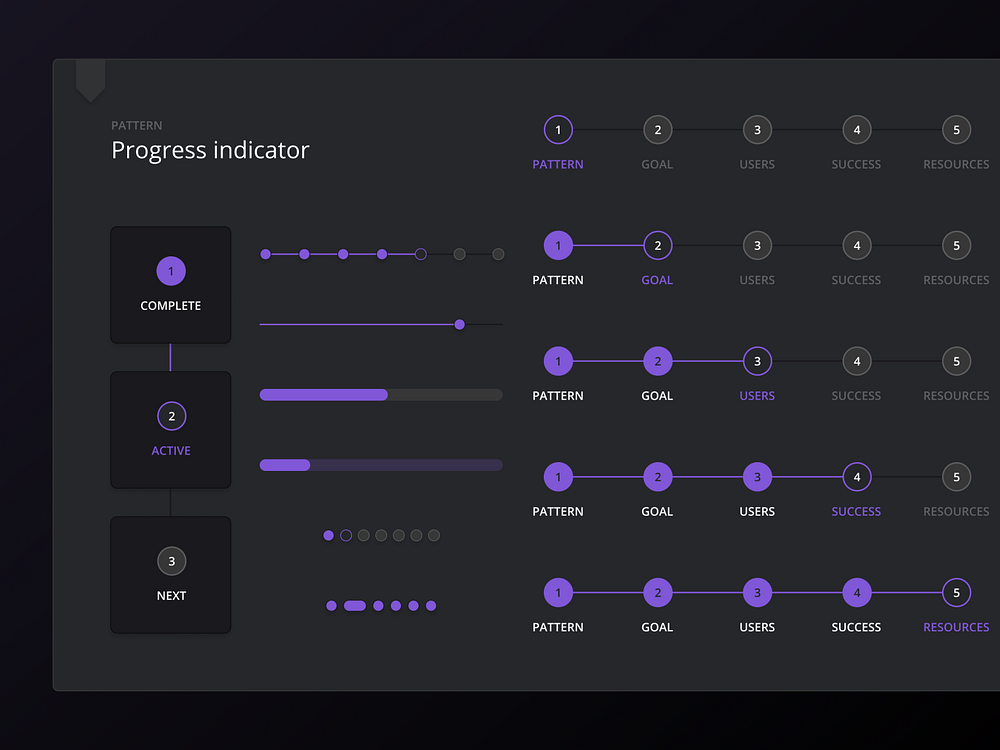Click the round handle on the thin slider line
The height and width of the screenshot is (750, 1000).
pyautogui.click(x=459, y=324)
